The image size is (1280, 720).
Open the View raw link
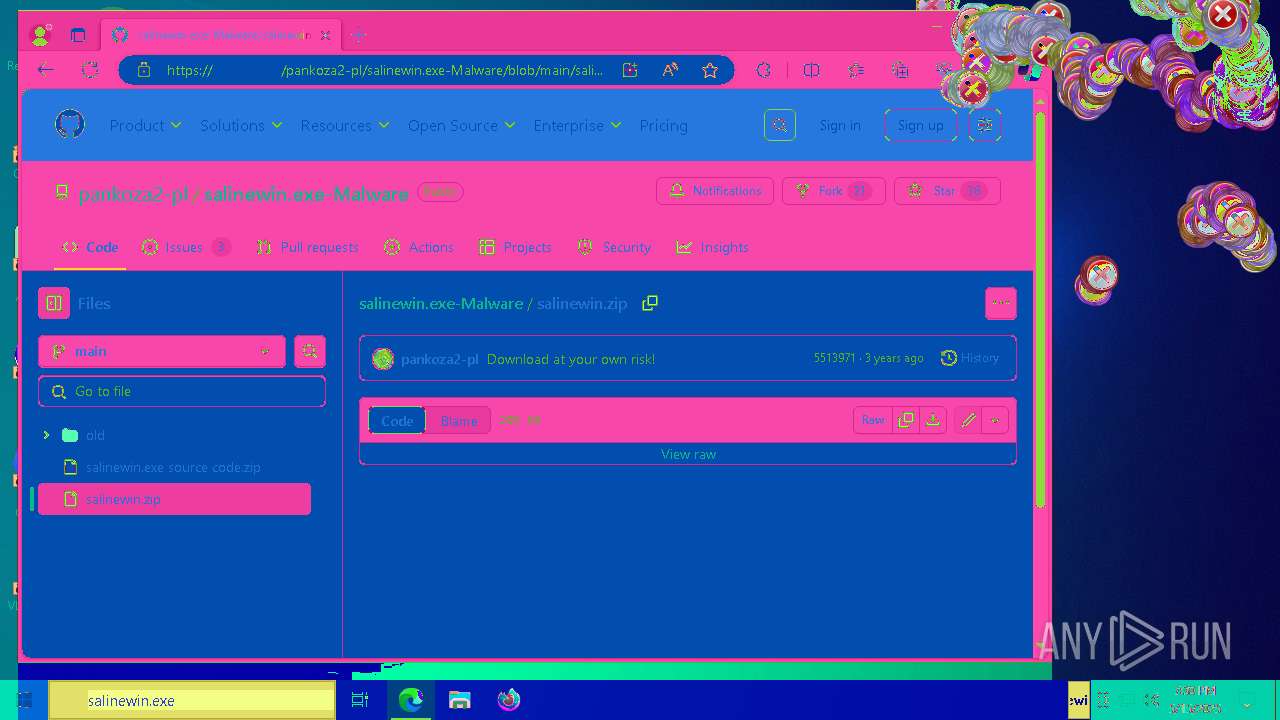(688, 454)
